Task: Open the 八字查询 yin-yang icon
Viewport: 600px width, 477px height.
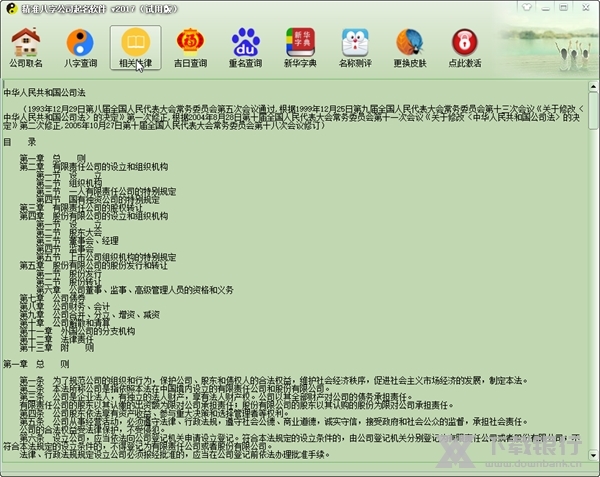Action: [x=80, y=47]
